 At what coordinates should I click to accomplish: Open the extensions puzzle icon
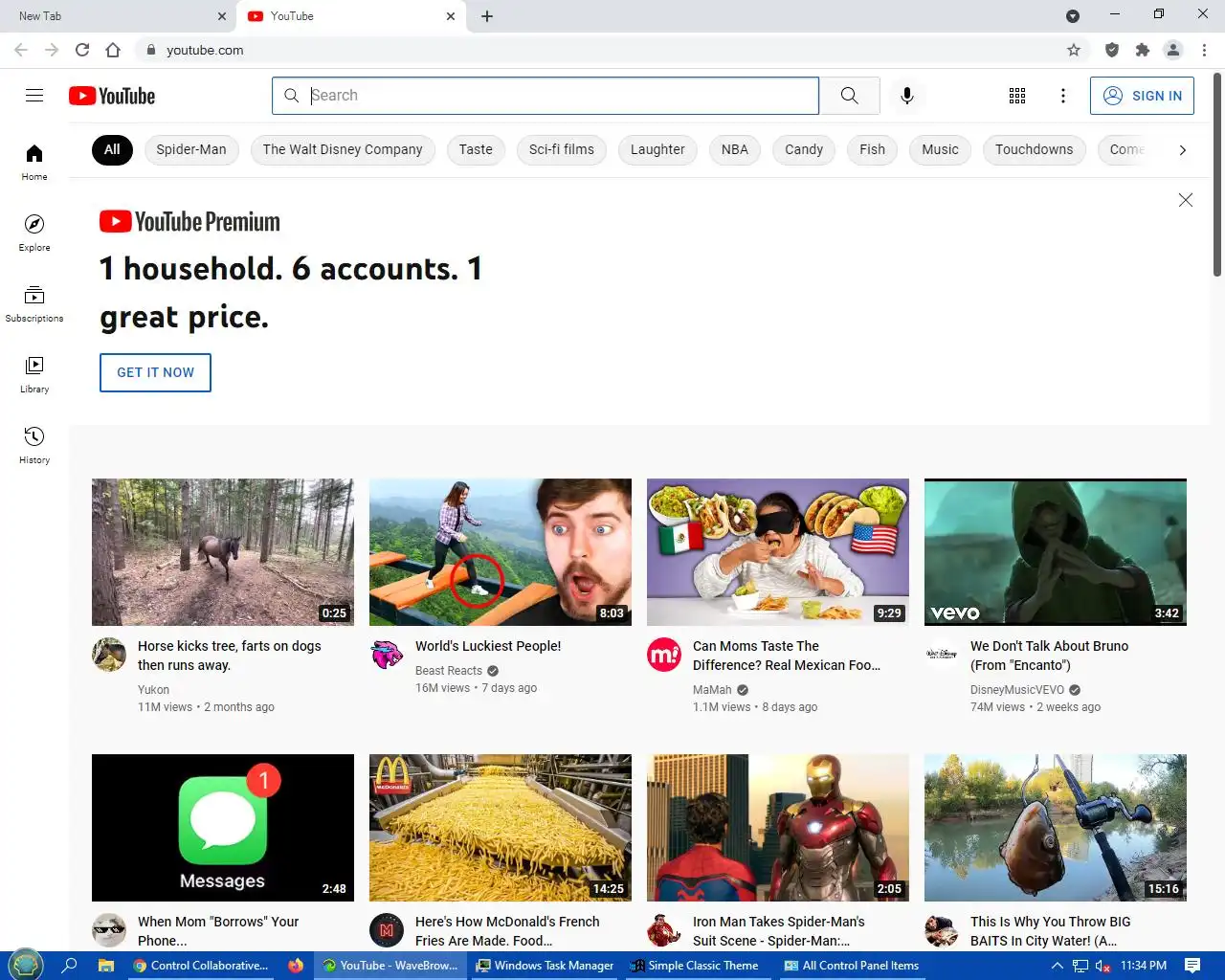click(1143, 50)
